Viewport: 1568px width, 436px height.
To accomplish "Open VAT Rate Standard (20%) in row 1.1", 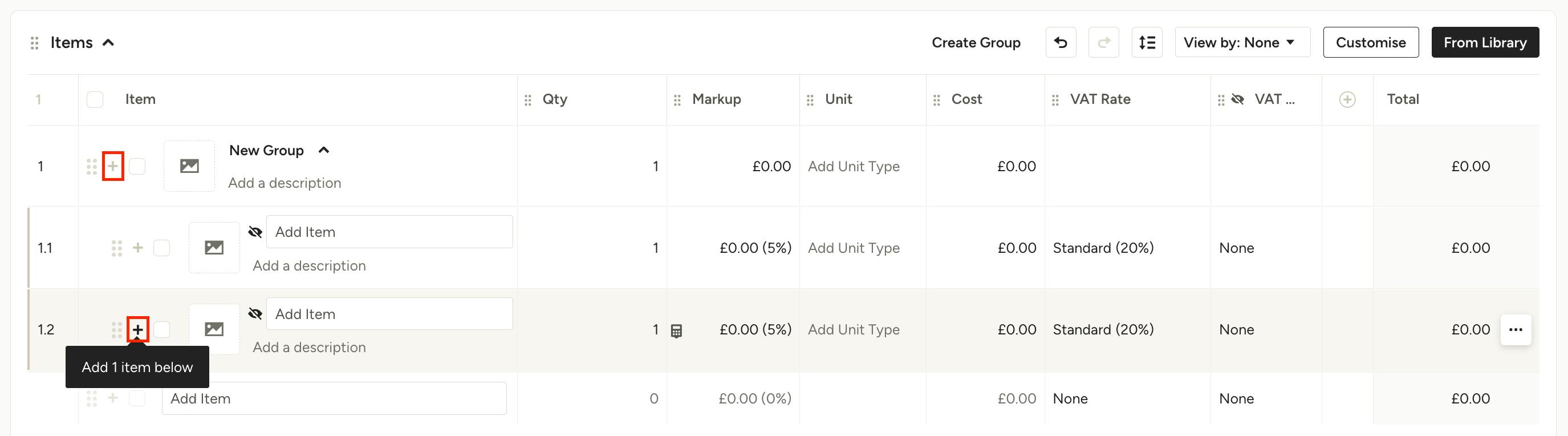I will 1103,248.
